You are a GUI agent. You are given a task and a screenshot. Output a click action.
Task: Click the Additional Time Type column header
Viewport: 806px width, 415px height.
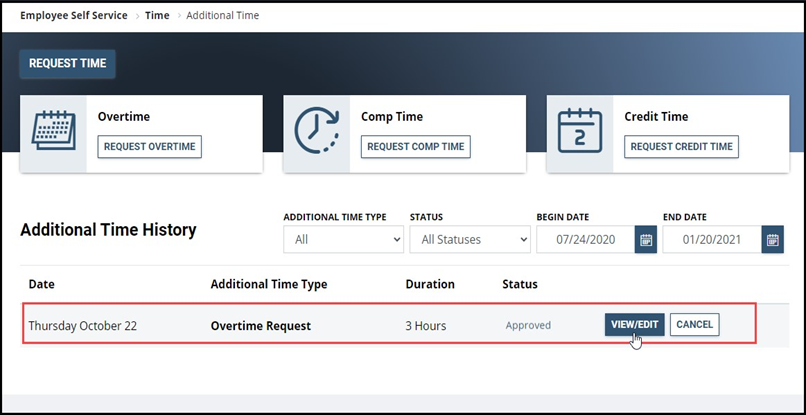(x=269, y=284)
